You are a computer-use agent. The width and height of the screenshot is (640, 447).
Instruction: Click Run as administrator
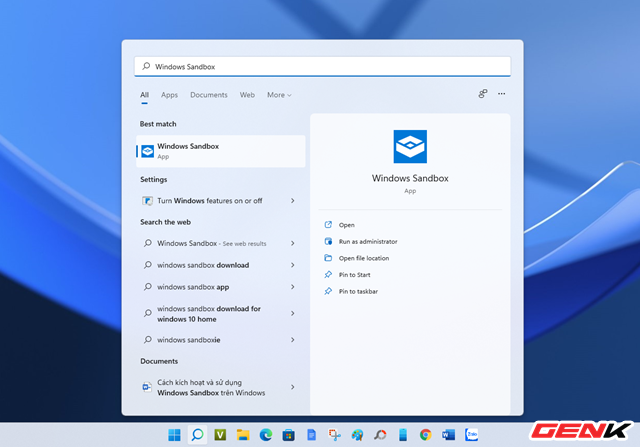tap(368, 242)
